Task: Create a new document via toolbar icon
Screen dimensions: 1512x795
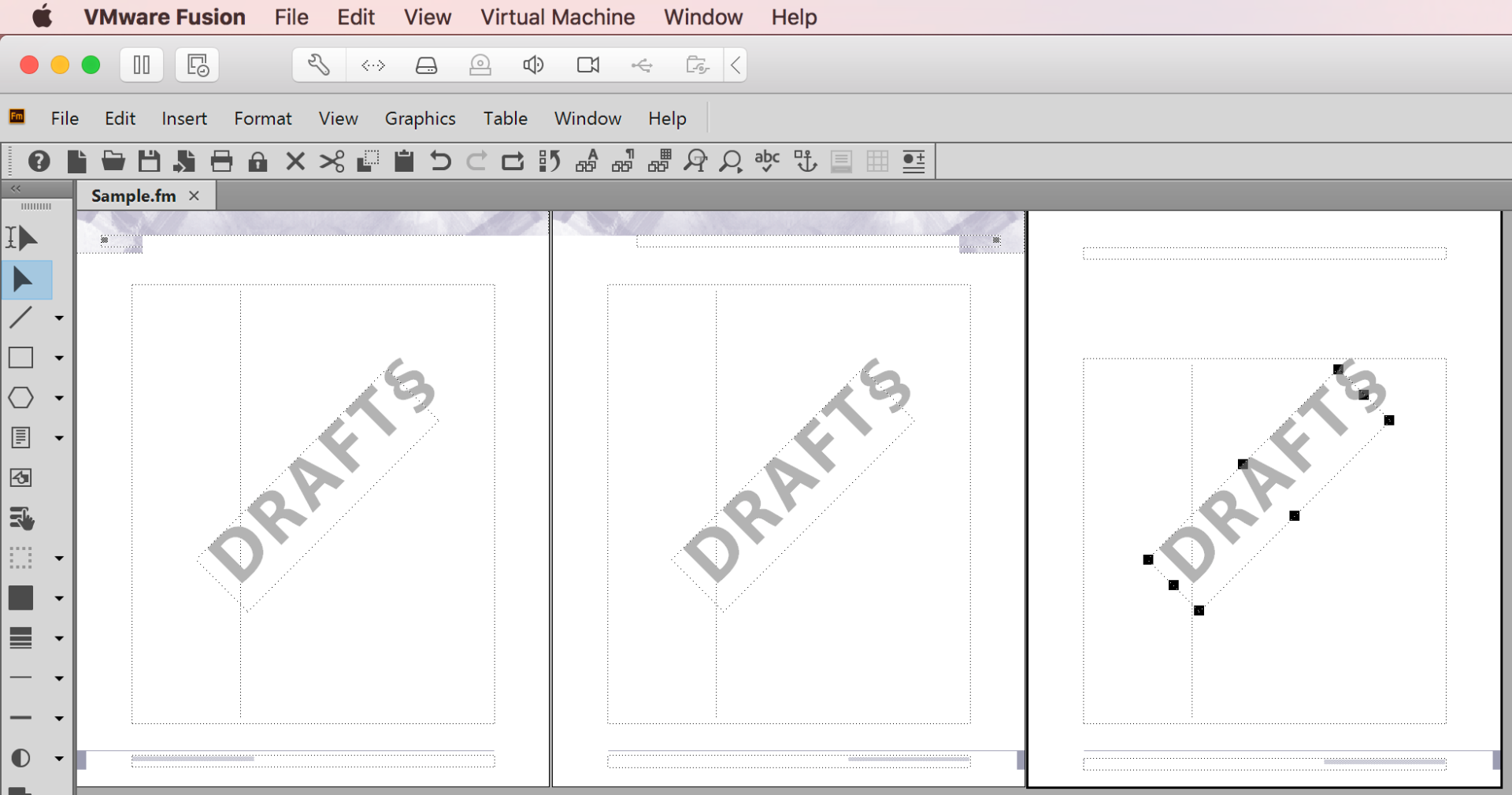Action: (76, 162)
